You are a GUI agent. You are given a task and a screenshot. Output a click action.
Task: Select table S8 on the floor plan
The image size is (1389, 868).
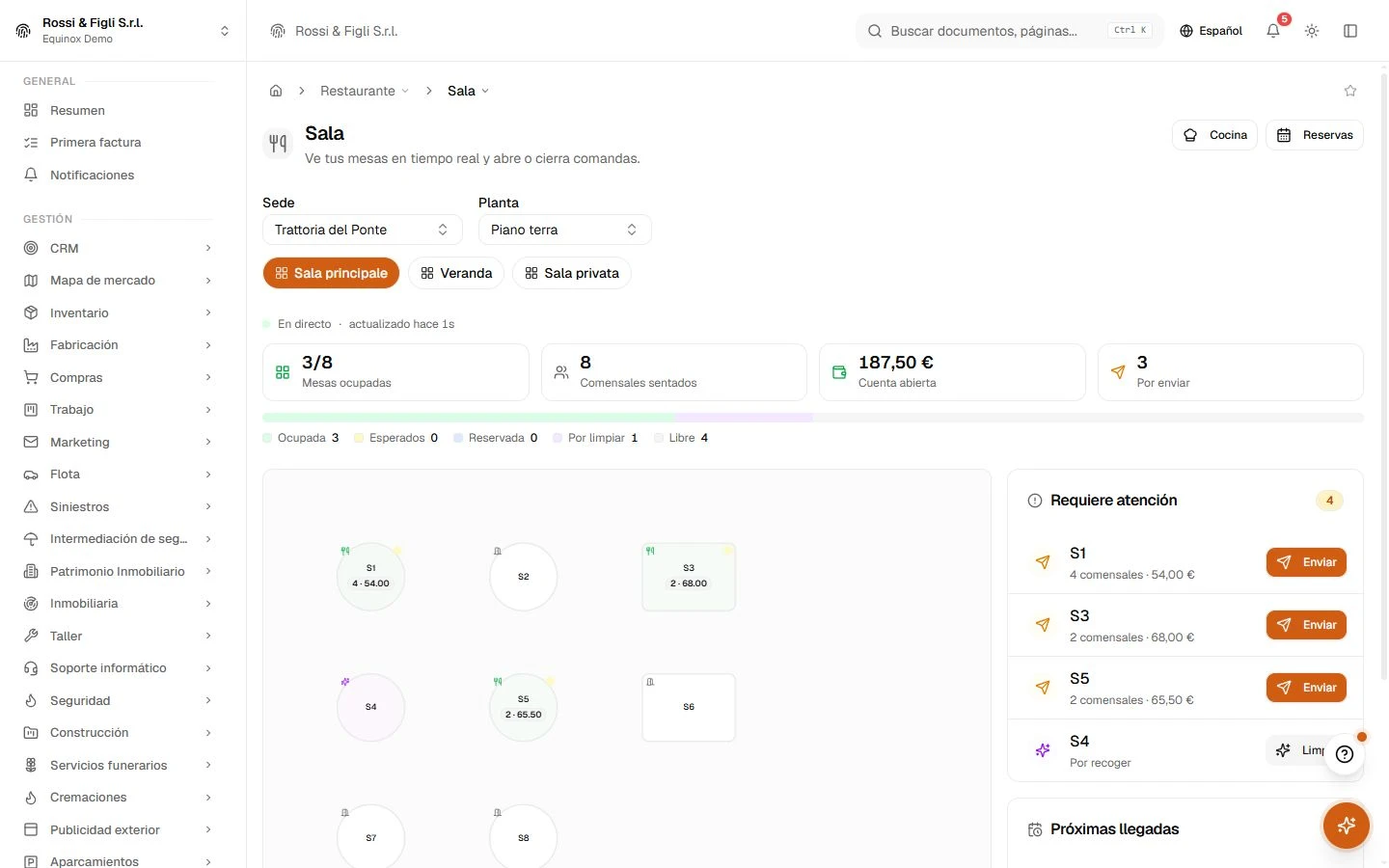524,836
